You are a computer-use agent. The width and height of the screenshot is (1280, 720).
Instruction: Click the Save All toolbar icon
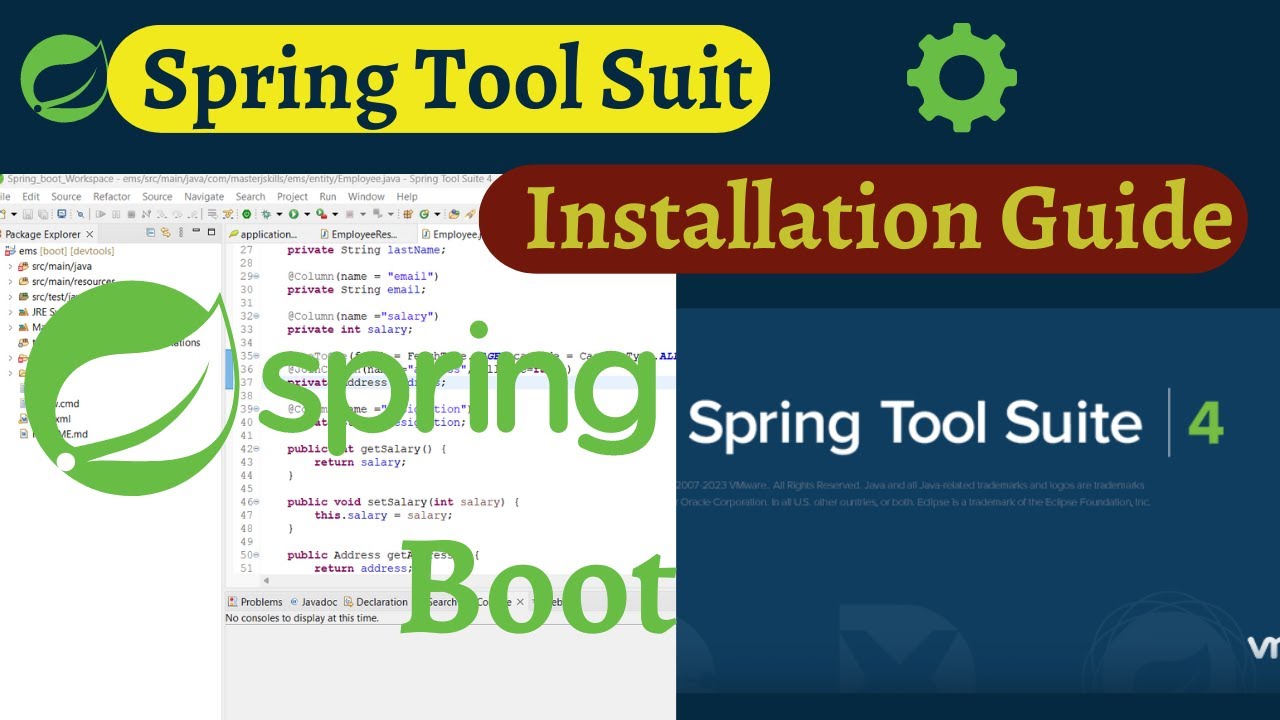(43, 214)
